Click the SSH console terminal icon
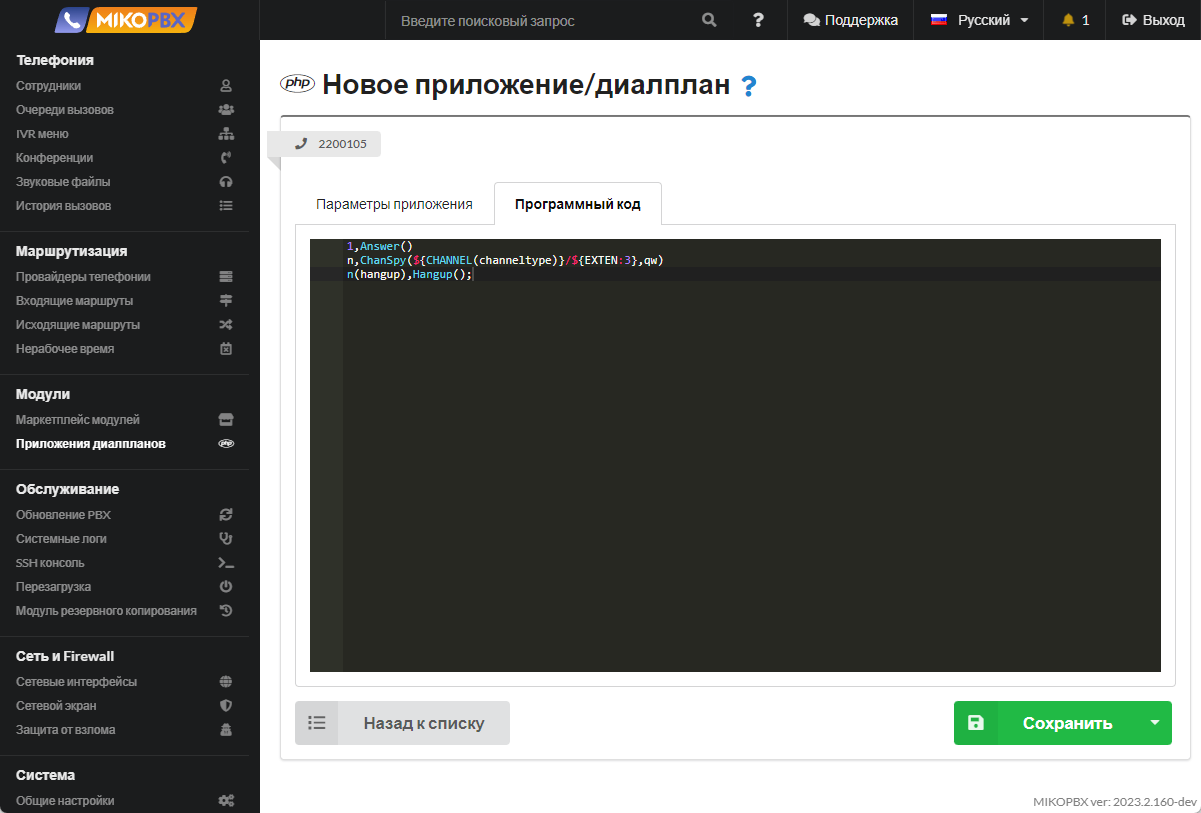This screenshot has width=1201, height=813. click(x=226, y=563)
